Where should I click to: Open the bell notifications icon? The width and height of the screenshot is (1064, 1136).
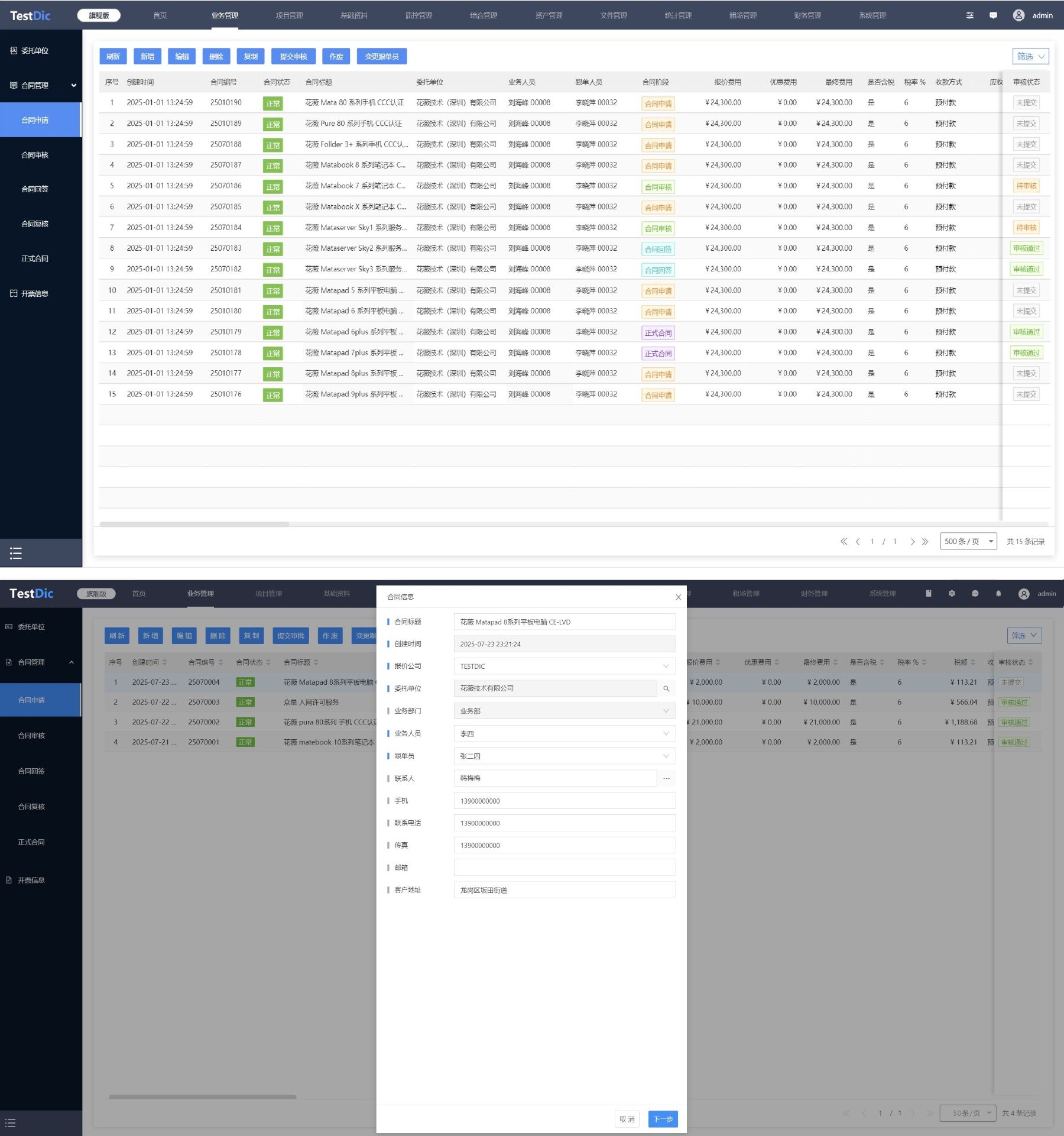point(998,593)
